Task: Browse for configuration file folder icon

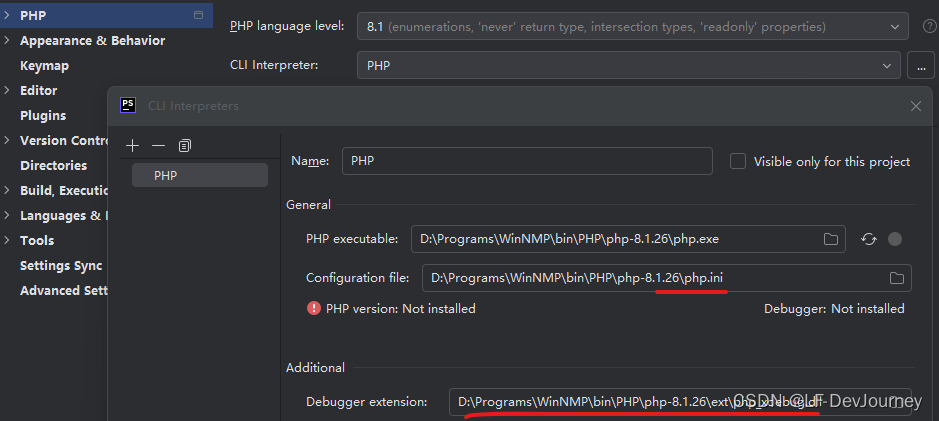Action: (896, 278)
